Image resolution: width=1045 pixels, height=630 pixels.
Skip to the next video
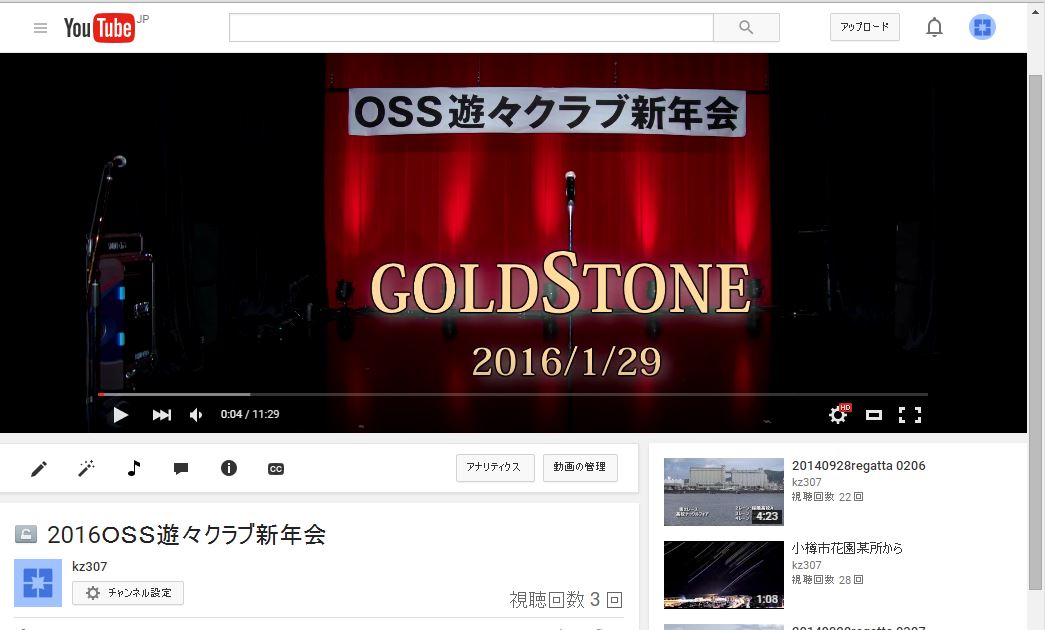tap(161, 415)
